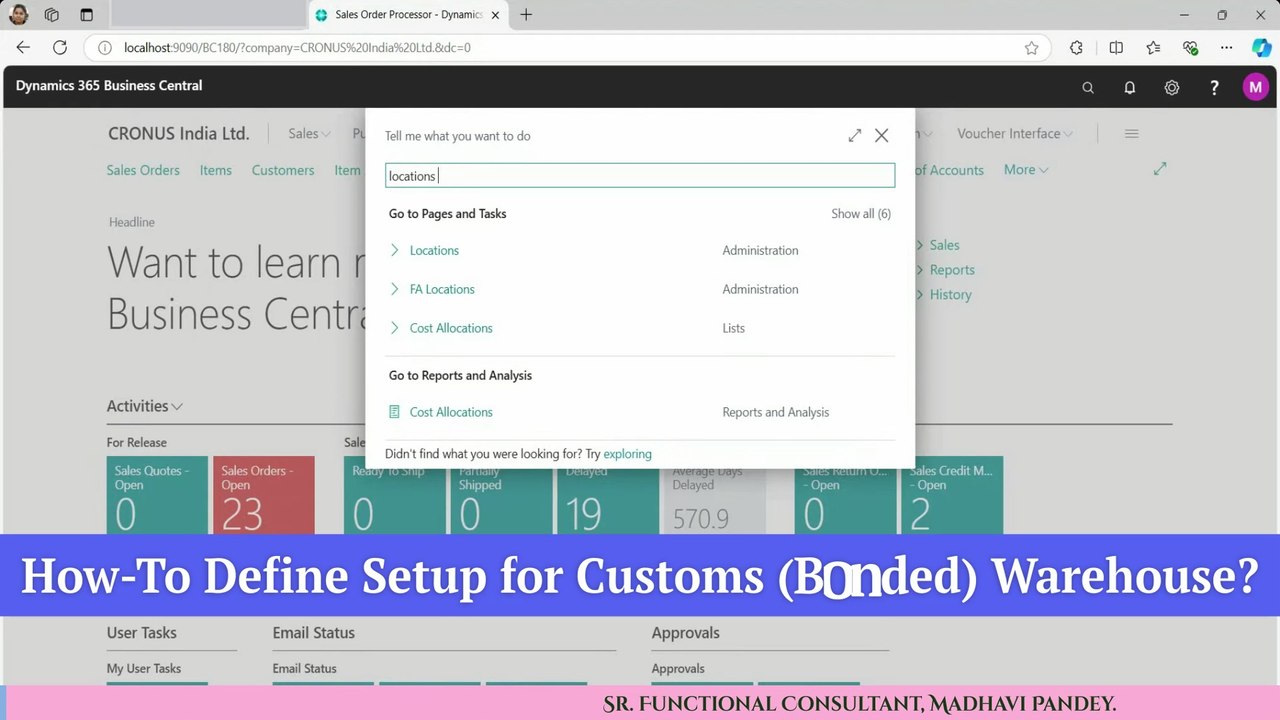The height and width of the screenshot is (720, 1280).
Task: Click the hamburger menu icon near Voucher Interface
Action: [x=1132, y=134]
